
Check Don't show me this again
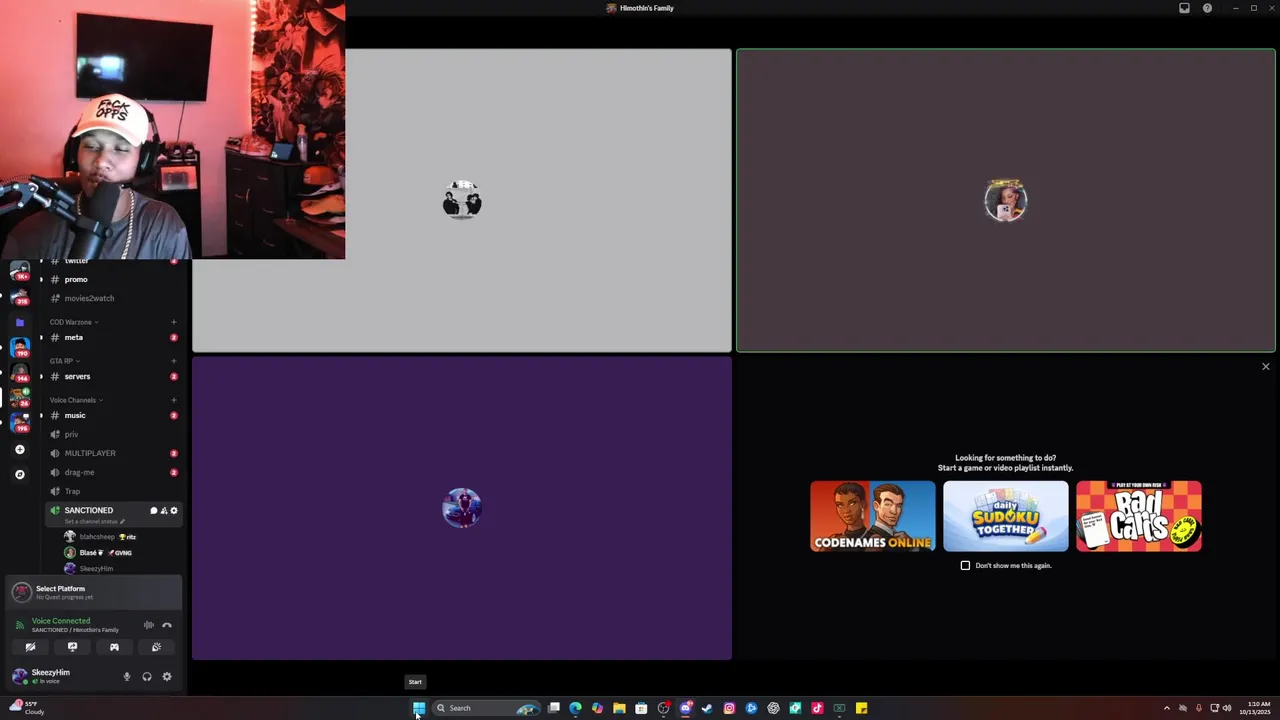pos(965,566)
